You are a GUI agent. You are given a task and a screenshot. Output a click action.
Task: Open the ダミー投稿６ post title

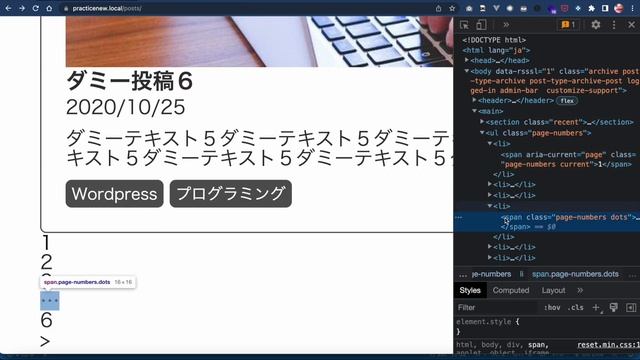point(129,81)
